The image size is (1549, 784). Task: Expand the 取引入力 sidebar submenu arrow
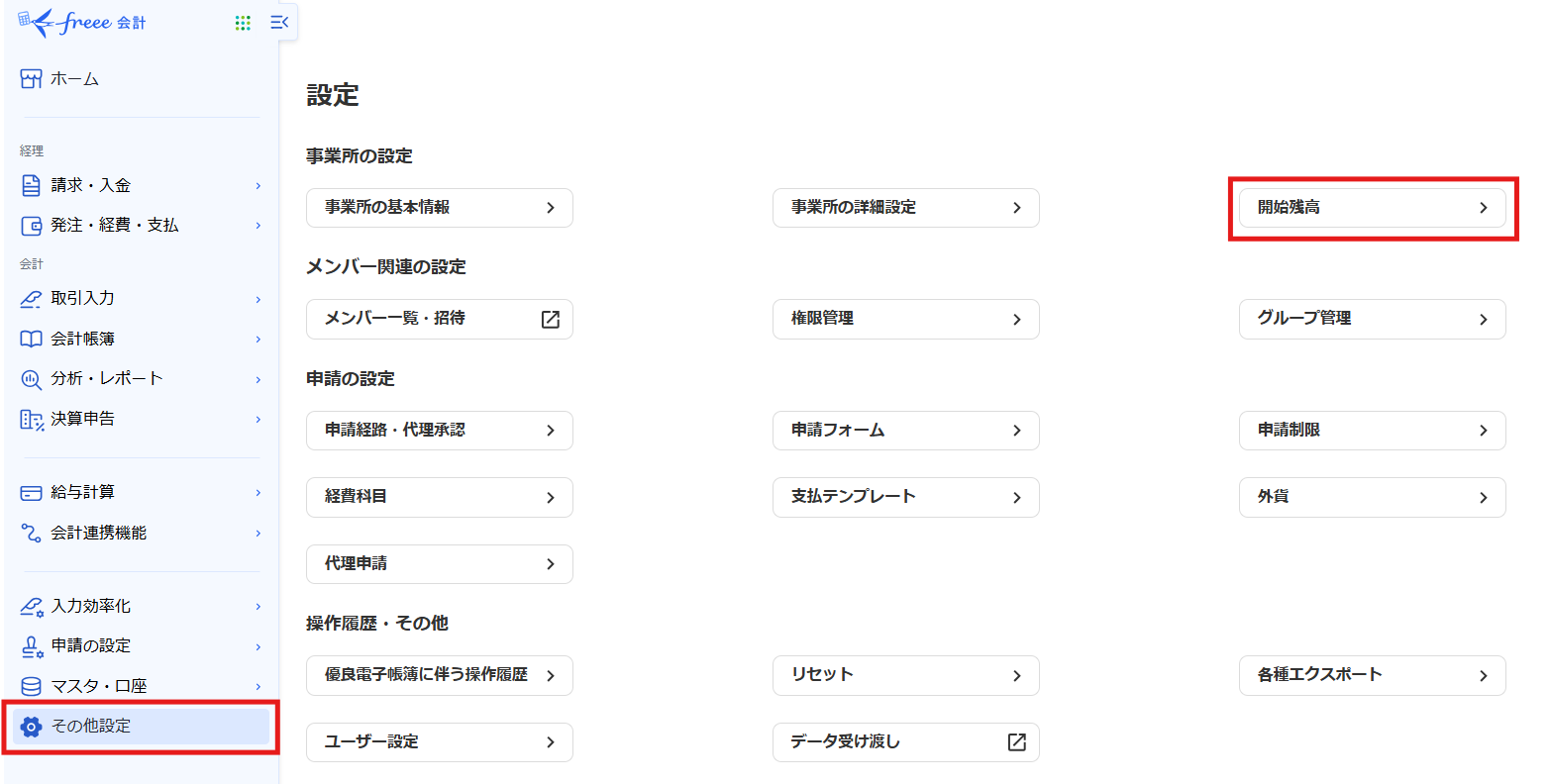(x=258, y=299)
